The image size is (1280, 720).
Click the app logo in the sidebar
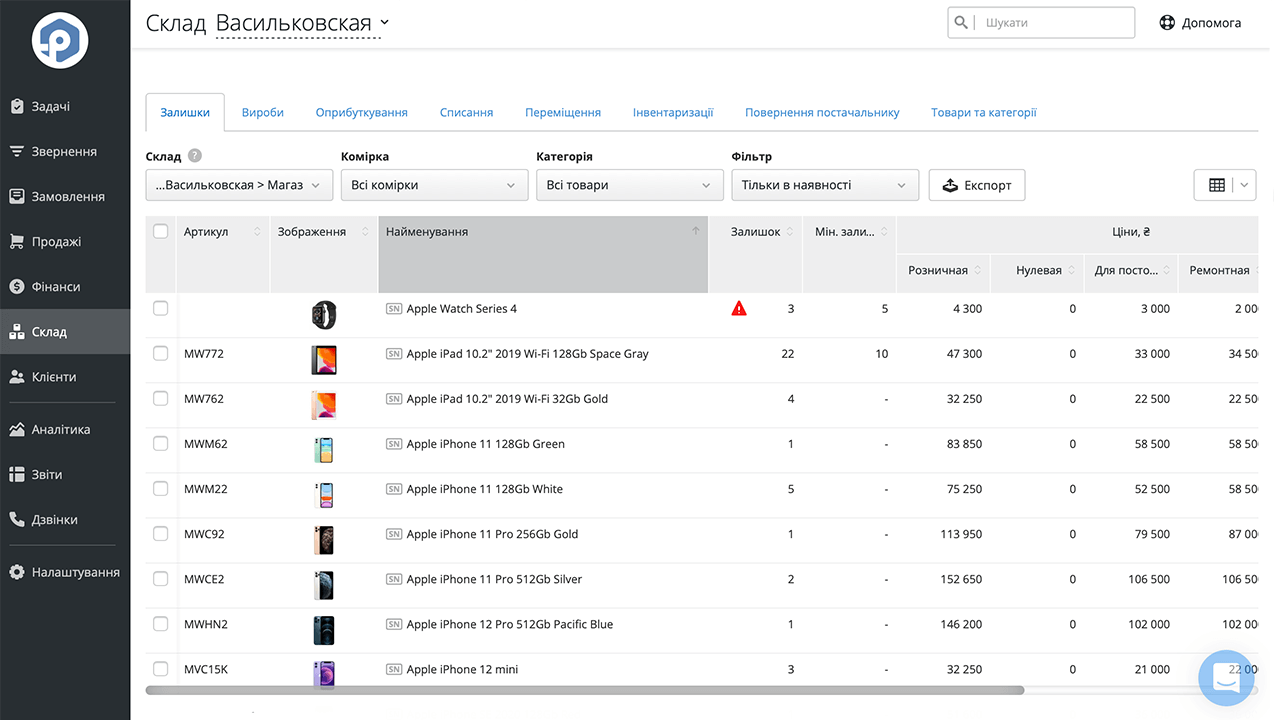tap(60, 40)
